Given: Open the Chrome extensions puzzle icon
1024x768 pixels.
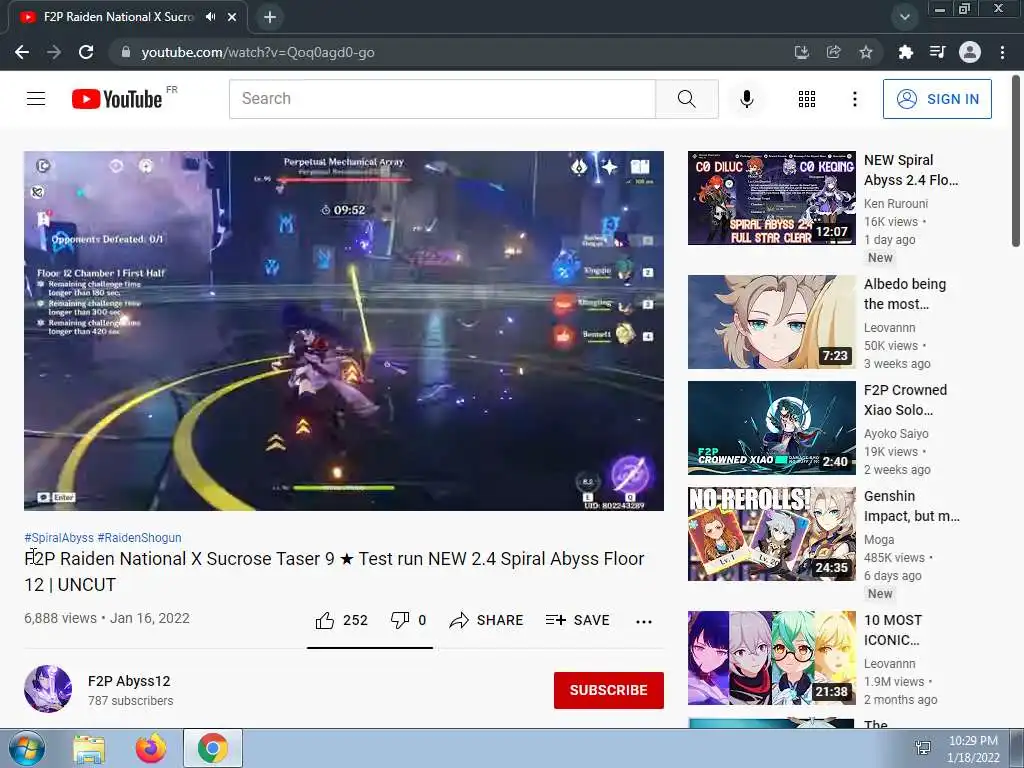Looking at the screenshot, I should click(x=905, y=52).
